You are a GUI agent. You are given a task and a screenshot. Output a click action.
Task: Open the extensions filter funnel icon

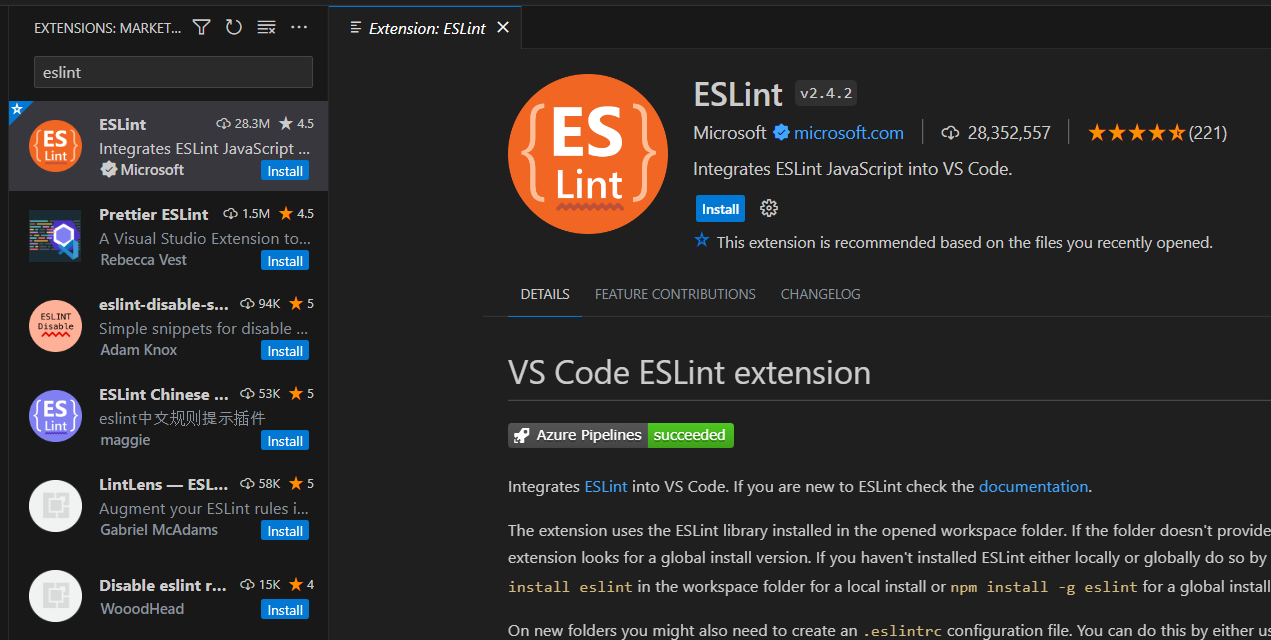(x=202, y=28)
